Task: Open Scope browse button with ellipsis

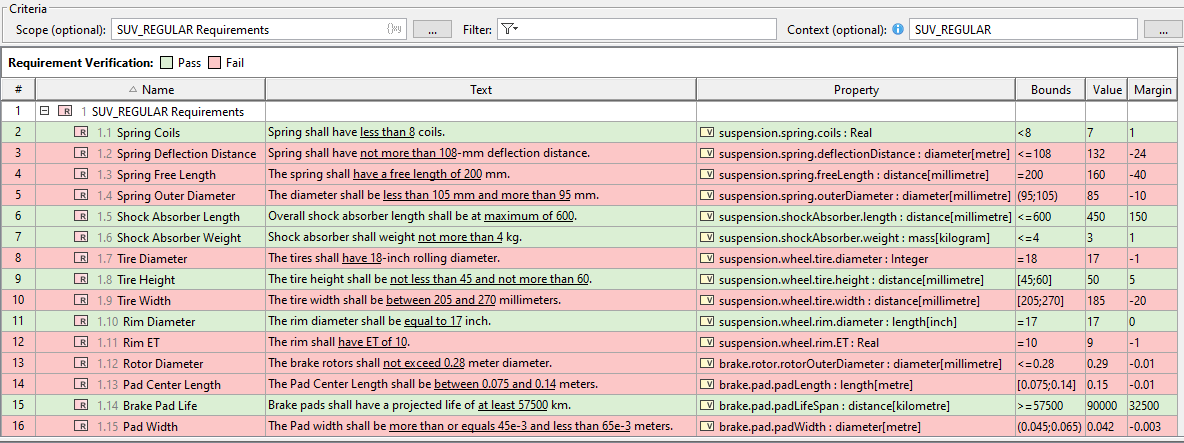Action: pos(432,30)
